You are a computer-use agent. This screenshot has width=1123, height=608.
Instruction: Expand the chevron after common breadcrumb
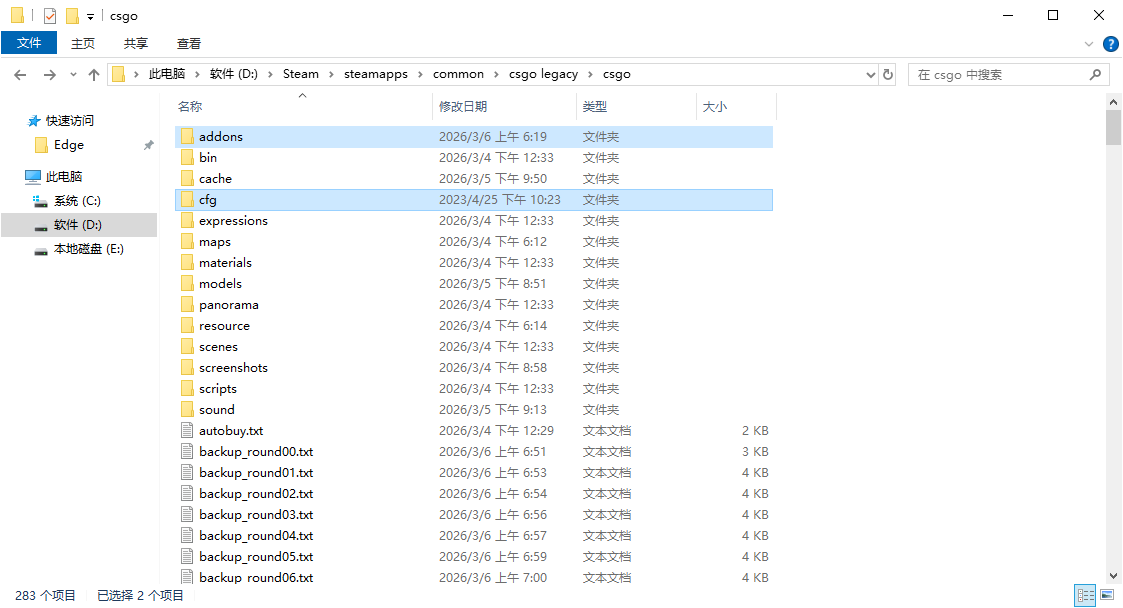click(x=496, y=74)
